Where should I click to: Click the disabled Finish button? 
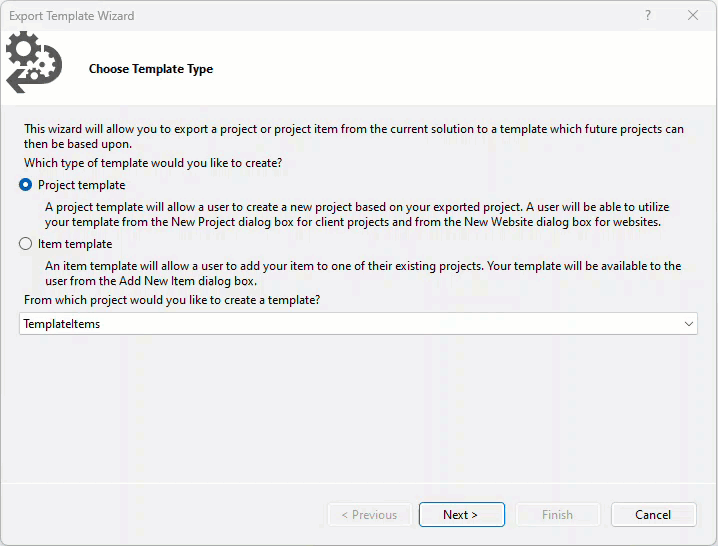[558, 514]
